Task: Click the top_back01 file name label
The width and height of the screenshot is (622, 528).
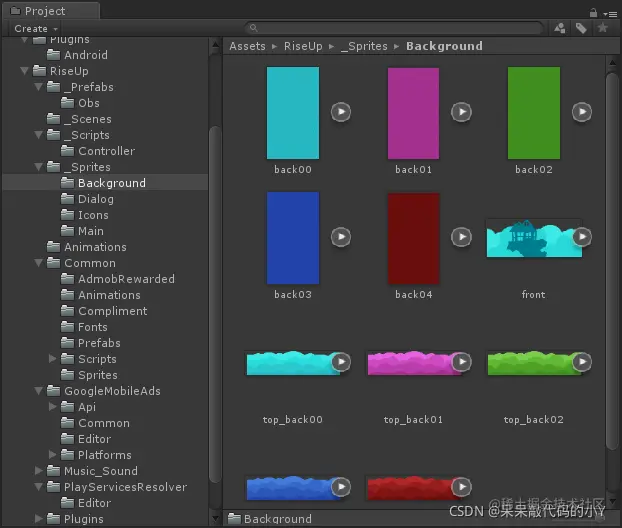Action: coord(413,420)
